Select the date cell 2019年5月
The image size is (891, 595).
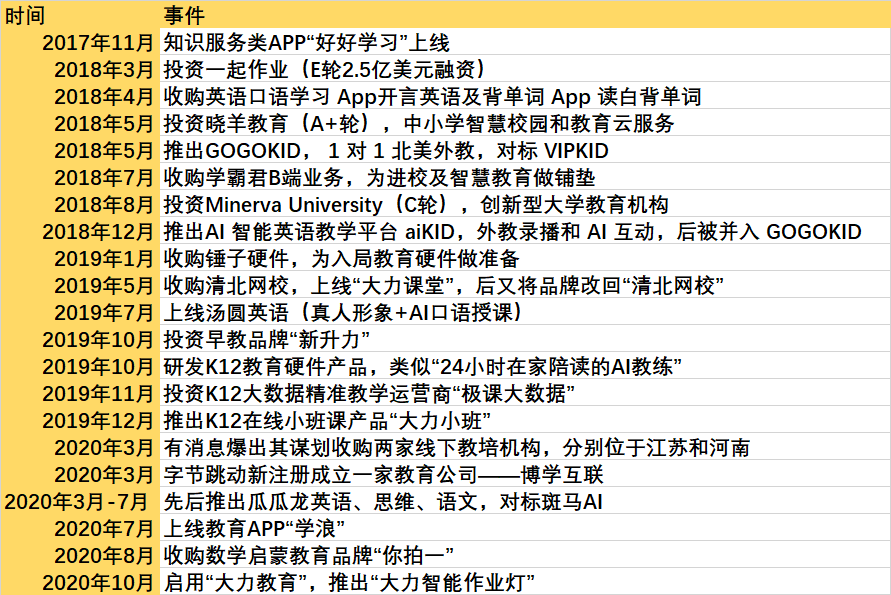pos(80,285)
